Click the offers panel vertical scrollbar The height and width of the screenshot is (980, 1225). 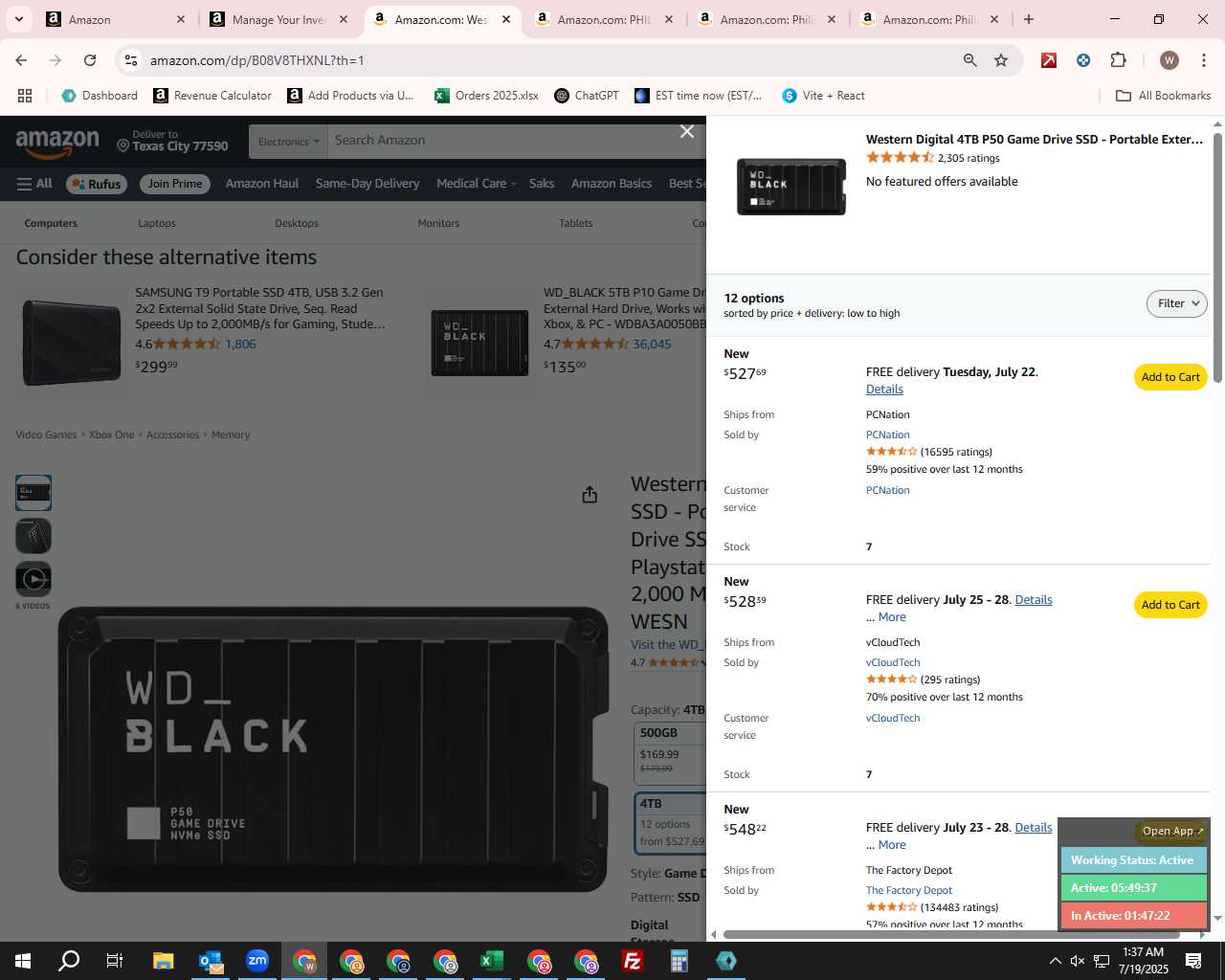1217,258
